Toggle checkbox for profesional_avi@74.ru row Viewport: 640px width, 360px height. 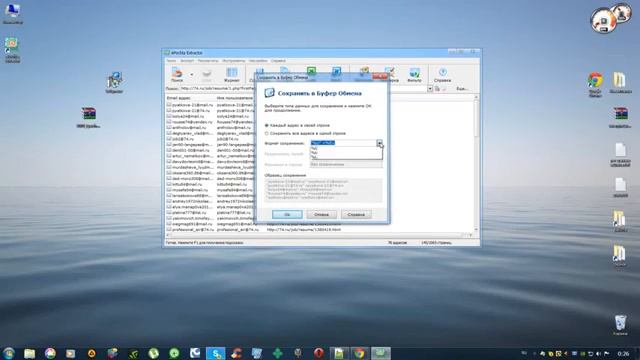[169, 229]
